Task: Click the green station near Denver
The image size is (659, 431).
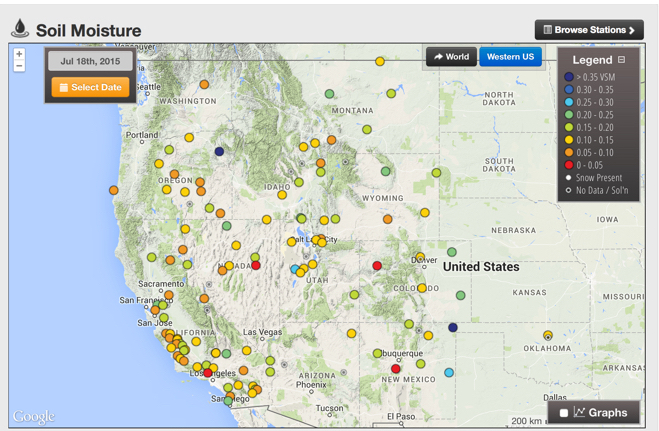Action: coord(452,252)
